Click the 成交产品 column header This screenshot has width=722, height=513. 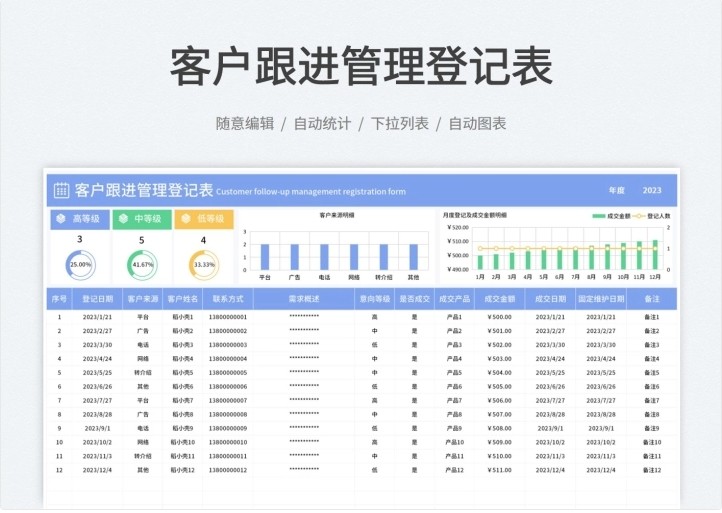454,299
